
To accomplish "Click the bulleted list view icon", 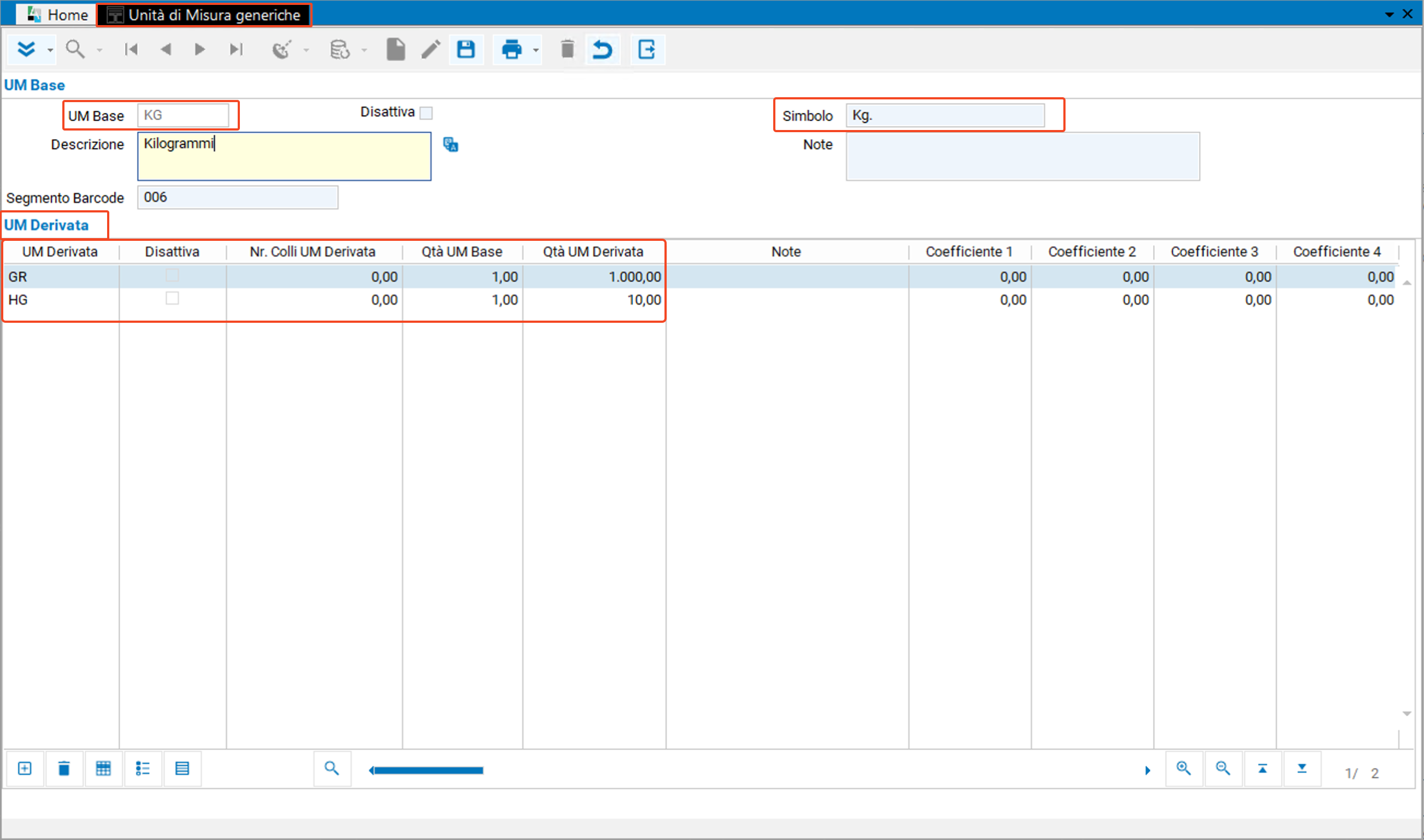I will (x=143, y=768).
